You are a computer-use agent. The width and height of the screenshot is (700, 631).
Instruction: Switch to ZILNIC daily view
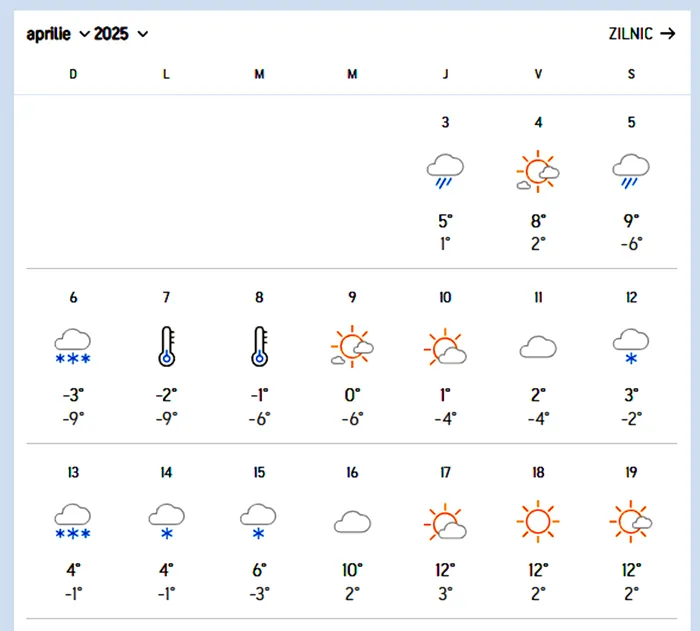641,34
